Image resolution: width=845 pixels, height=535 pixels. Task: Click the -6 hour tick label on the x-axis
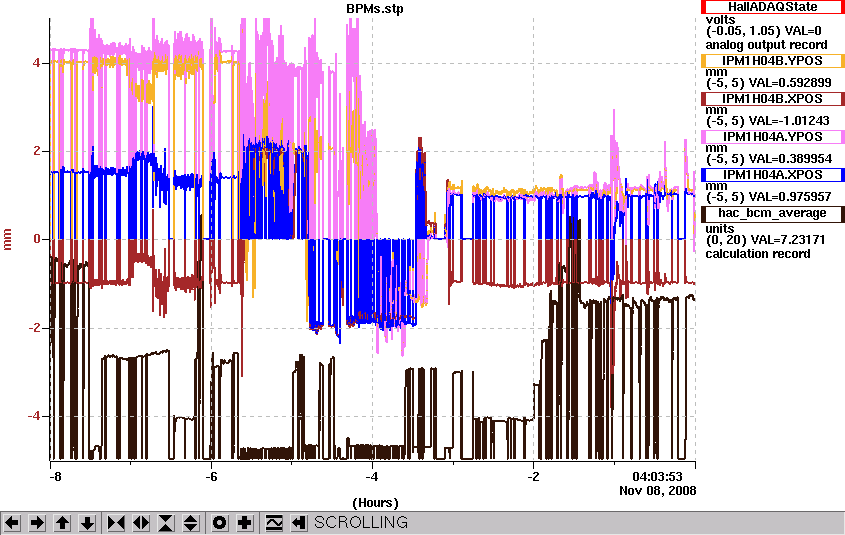click(x=211, y=477)
